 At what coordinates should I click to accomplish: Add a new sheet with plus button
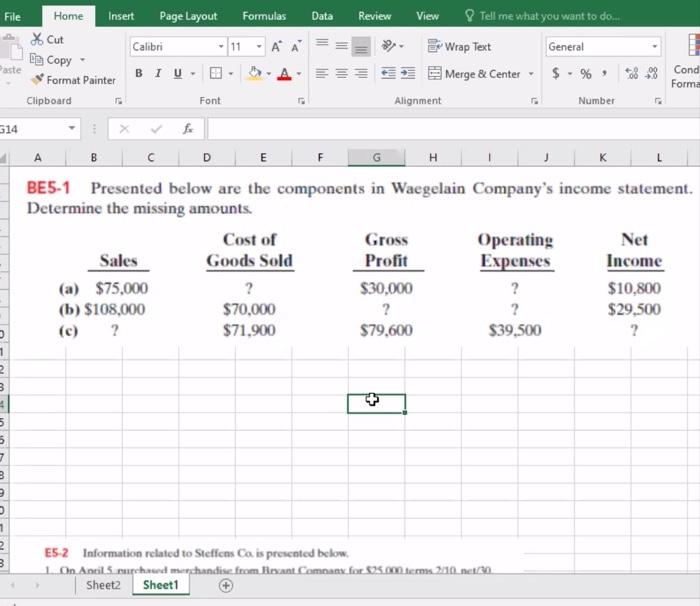pos(226,585)
